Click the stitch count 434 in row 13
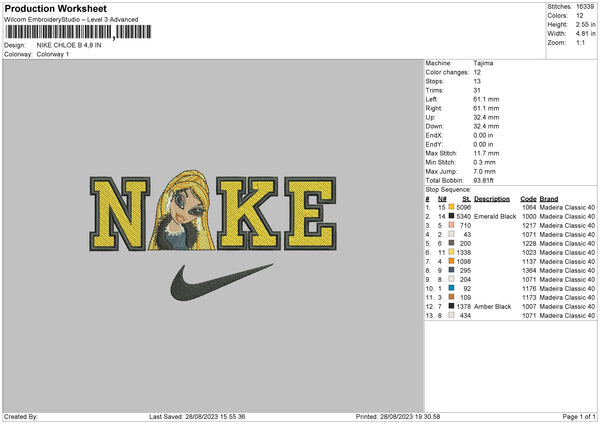This screenshot has width=600, height=424. click(465, 315)
